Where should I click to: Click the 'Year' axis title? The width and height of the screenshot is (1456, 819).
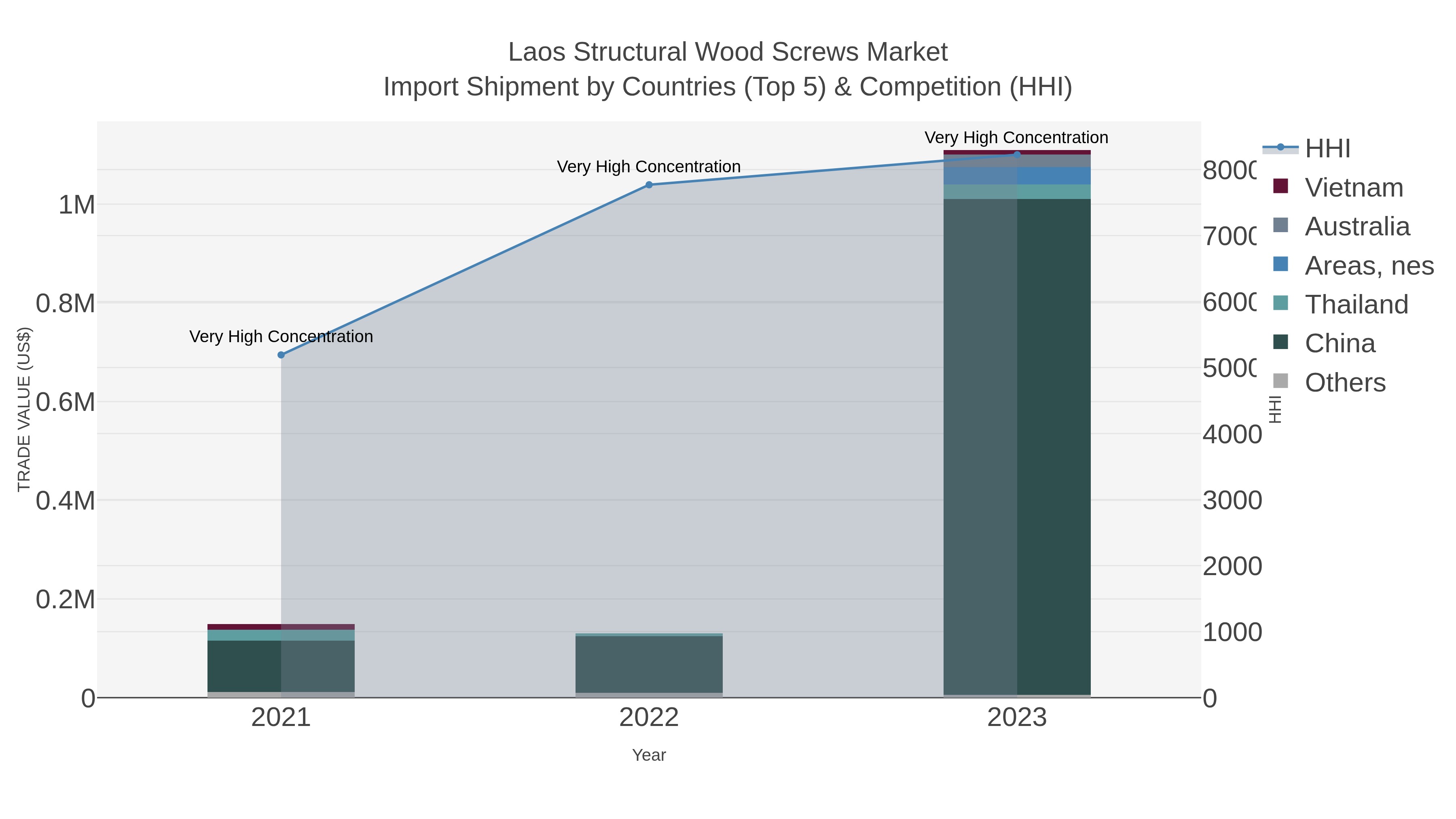pyautogui.click(x=649, y=755)
